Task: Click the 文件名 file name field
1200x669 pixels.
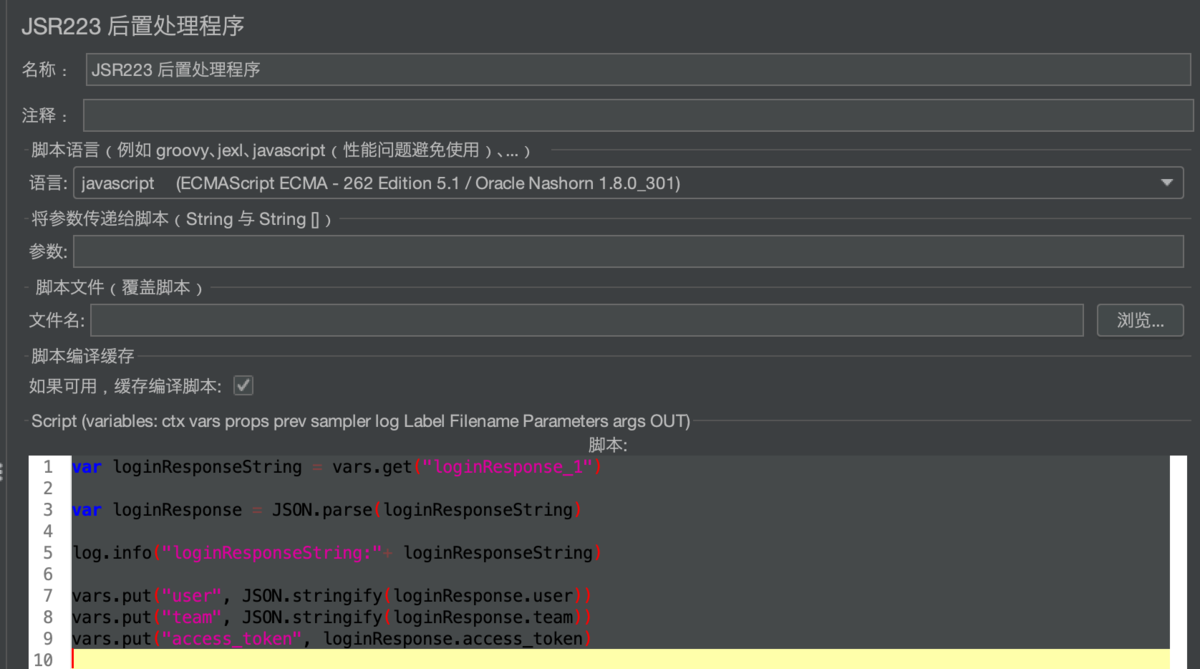Action: 587,320
